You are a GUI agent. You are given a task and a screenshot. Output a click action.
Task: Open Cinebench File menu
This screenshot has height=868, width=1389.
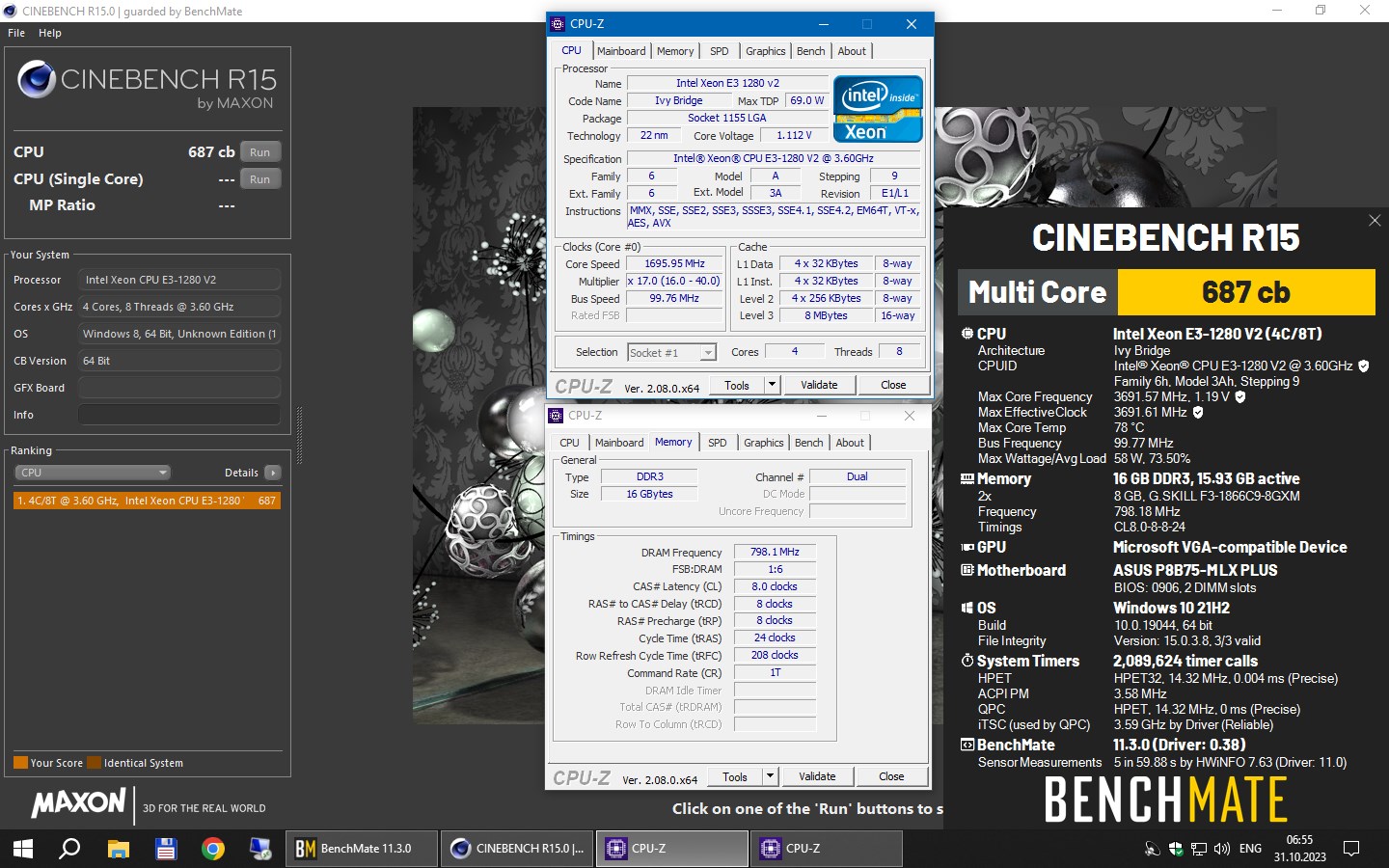point(16,33)
